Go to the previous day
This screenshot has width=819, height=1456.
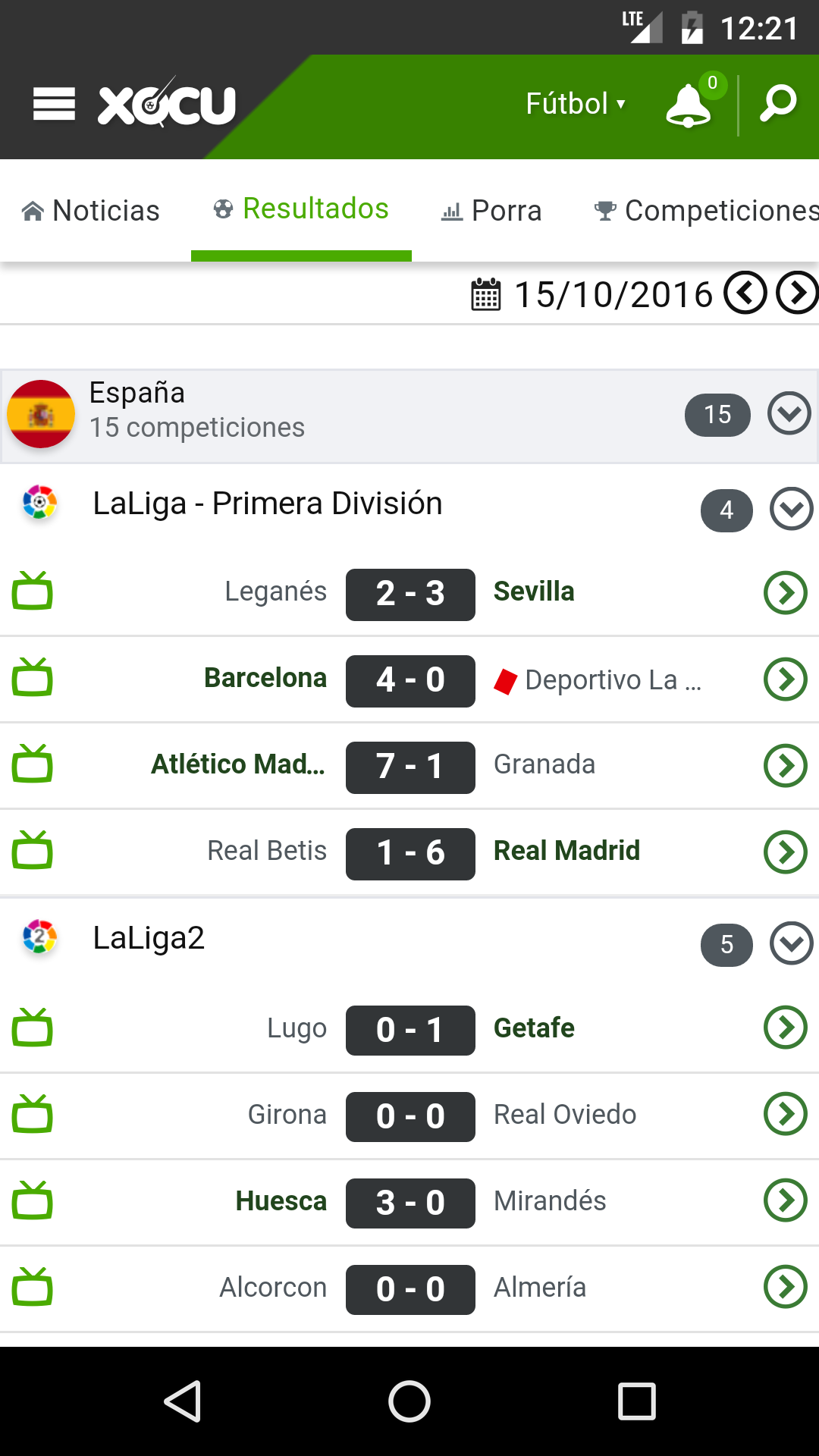(x=745, y=293)
